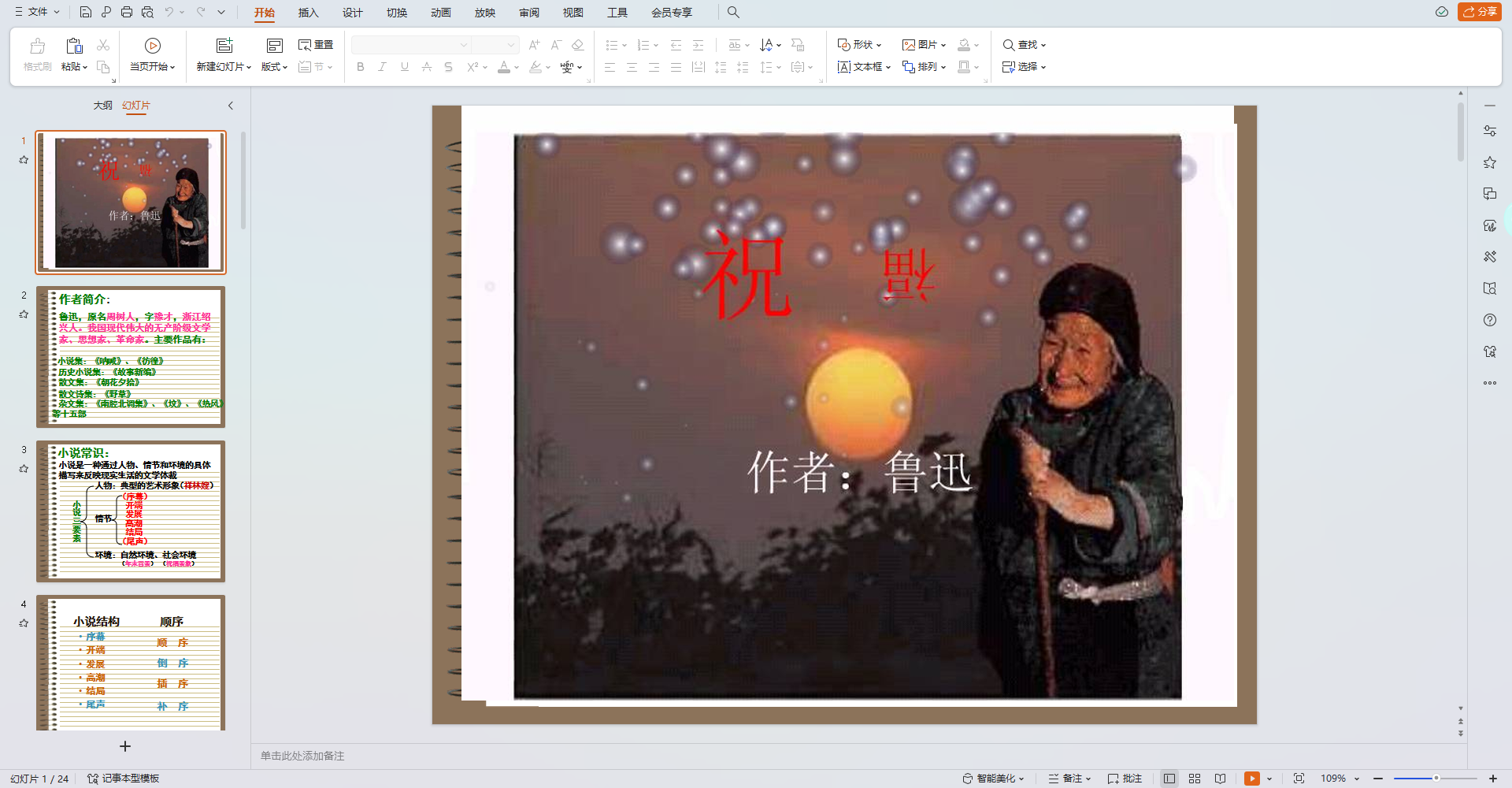Click New Slide (新建幻灯片) button

click(x=224, y=54)
